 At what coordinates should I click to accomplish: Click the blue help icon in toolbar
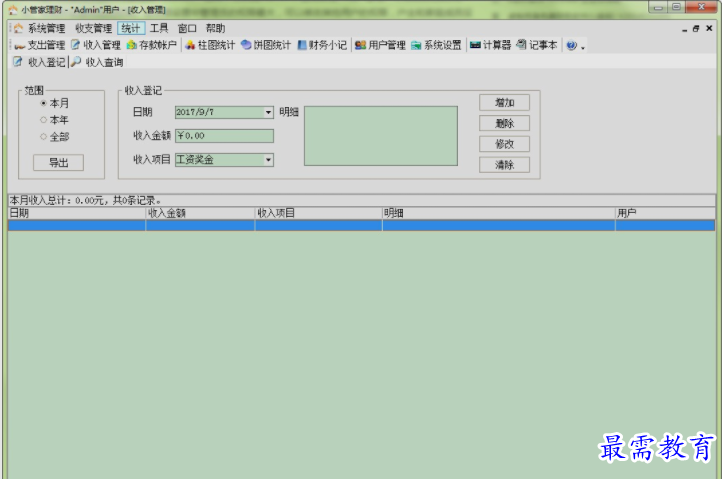coord(571,45)
